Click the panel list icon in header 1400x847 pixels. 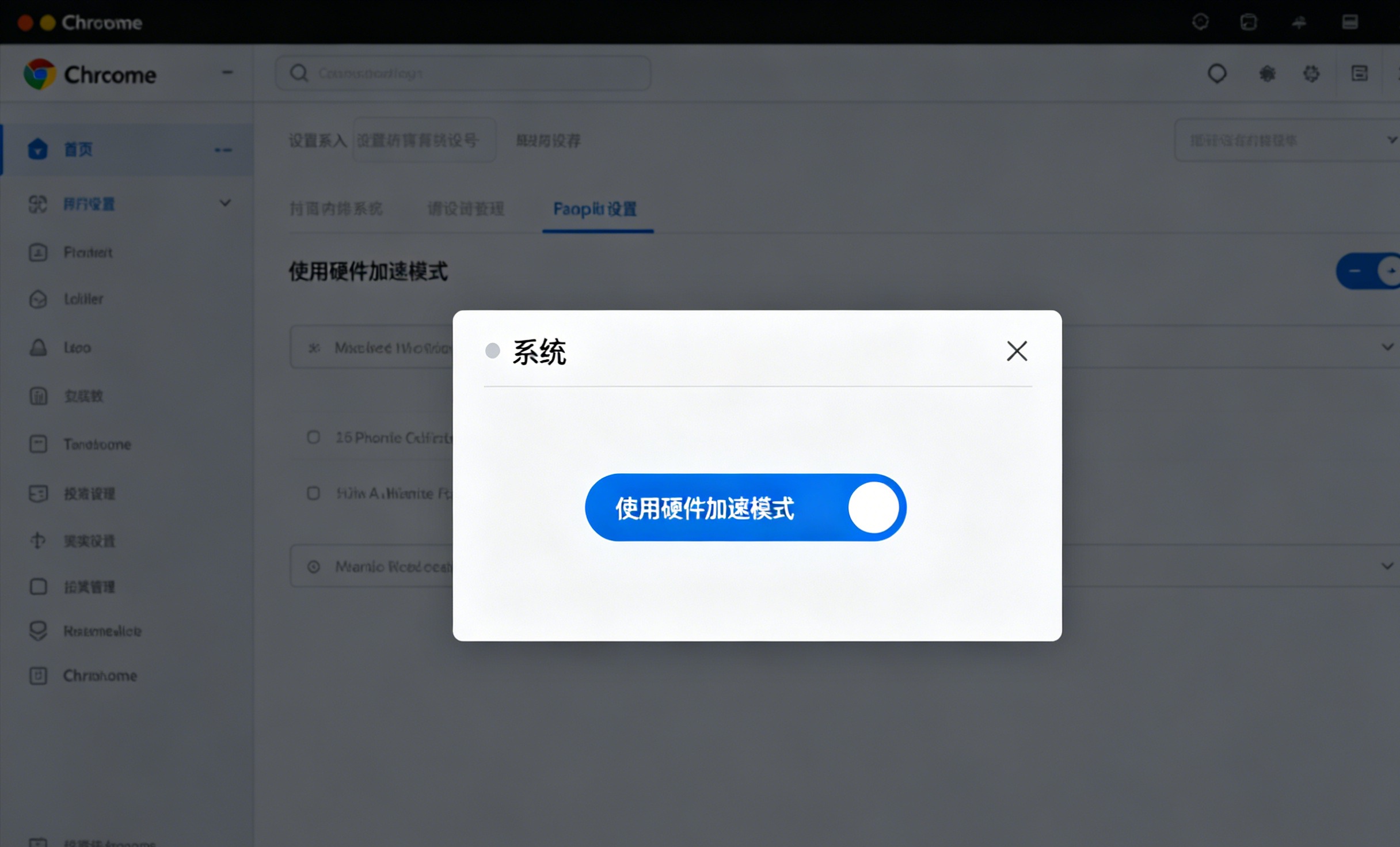(1360, 73)
